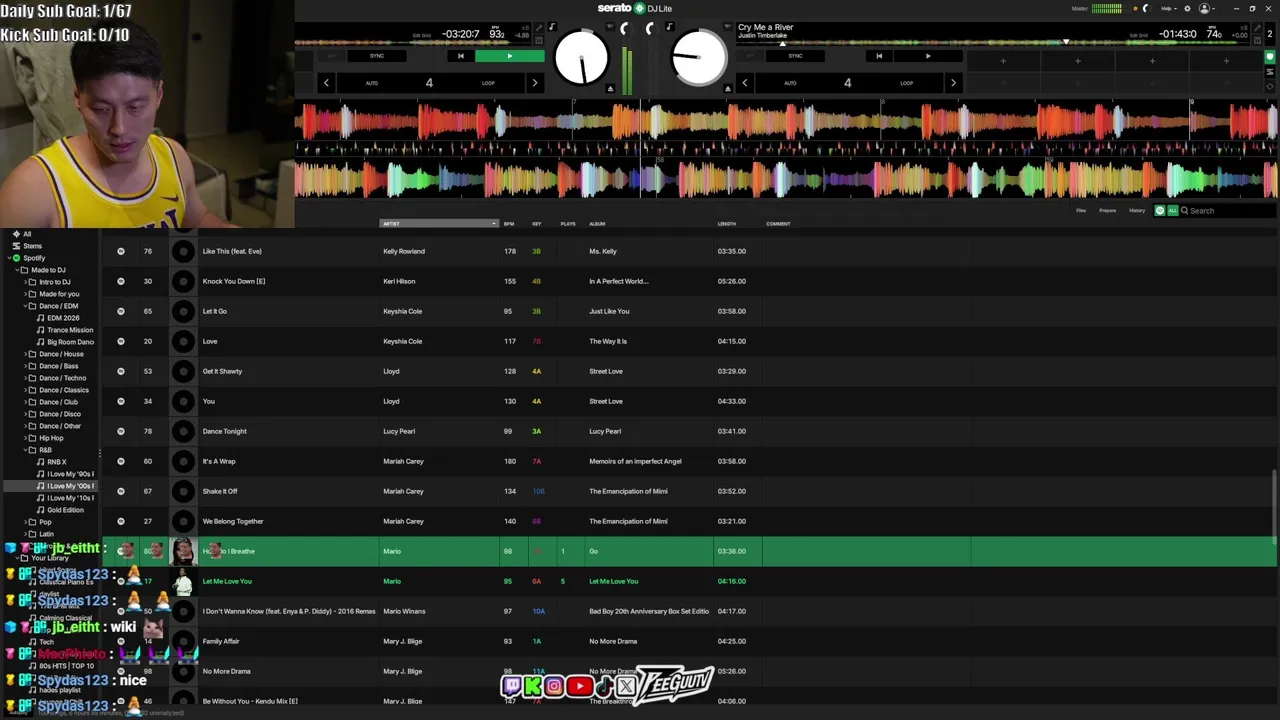Click the cue/previous button on left deck
Viewport: 1280px width, 720px height.
[x=460, y=56]
